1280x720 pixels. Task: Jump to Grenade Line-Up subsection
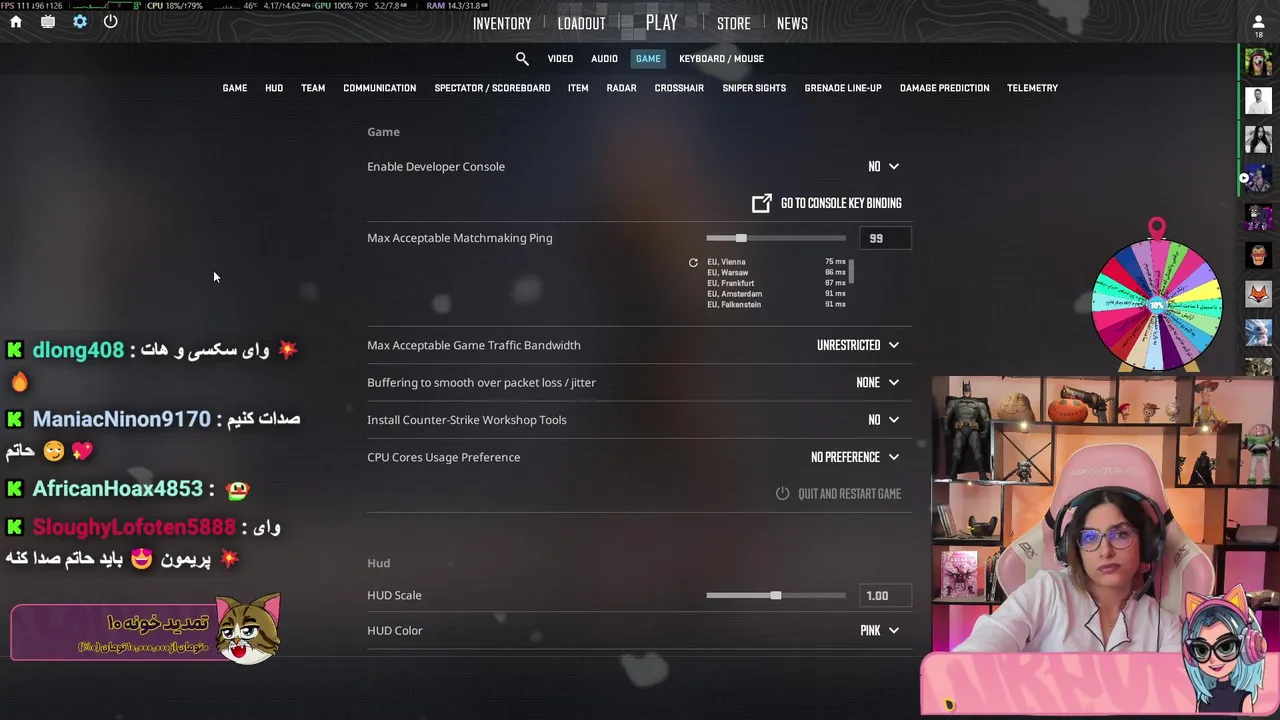tap(843, 88)
